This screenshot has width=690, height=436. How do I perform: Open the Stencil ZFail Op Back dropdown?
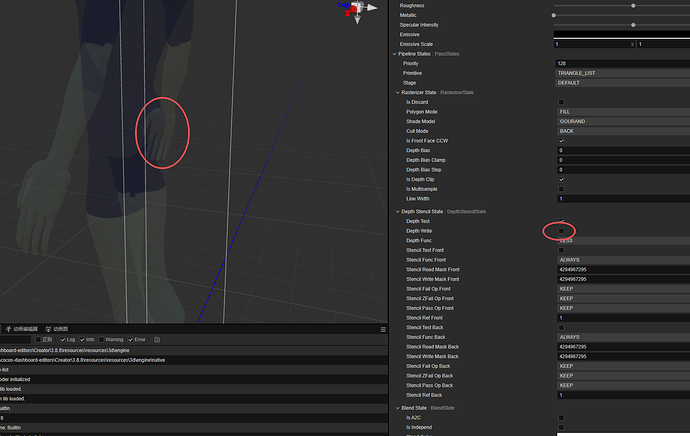(624, 376)
